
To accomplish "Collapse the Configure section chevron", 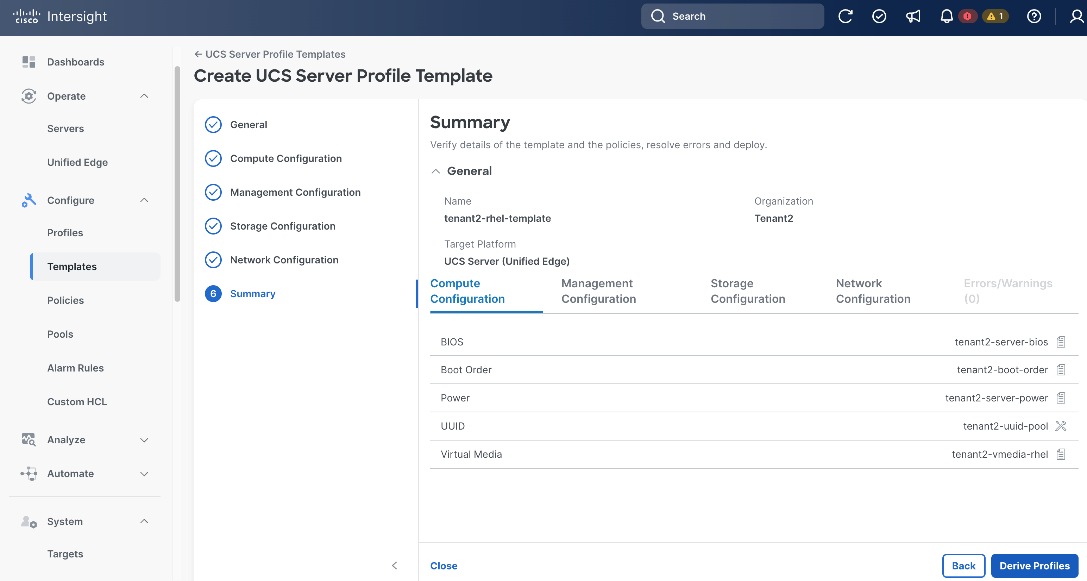I will click(x=144, y=200).
